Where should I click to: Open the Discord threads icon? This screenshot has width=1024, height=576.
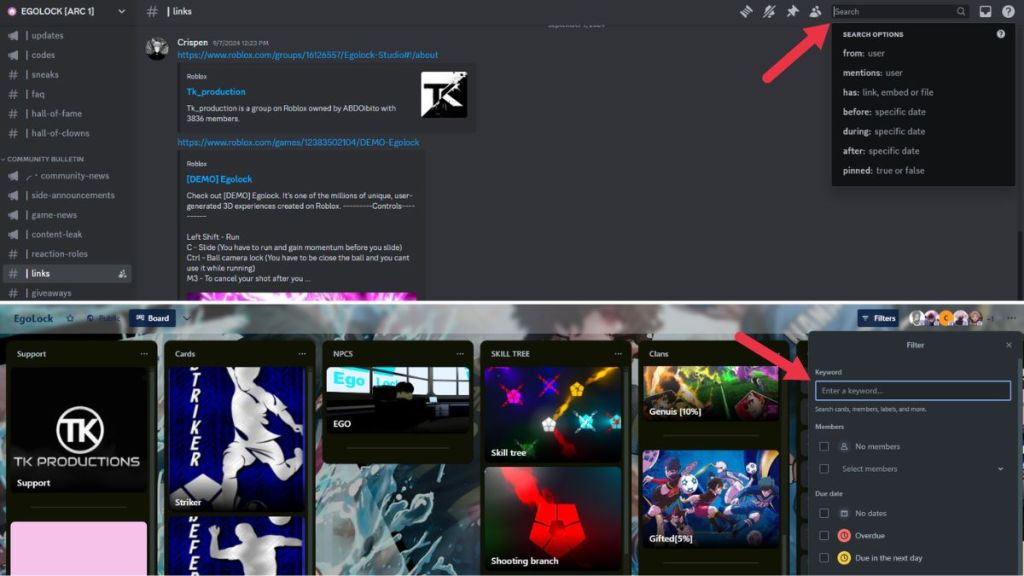(x=745, y=12)
